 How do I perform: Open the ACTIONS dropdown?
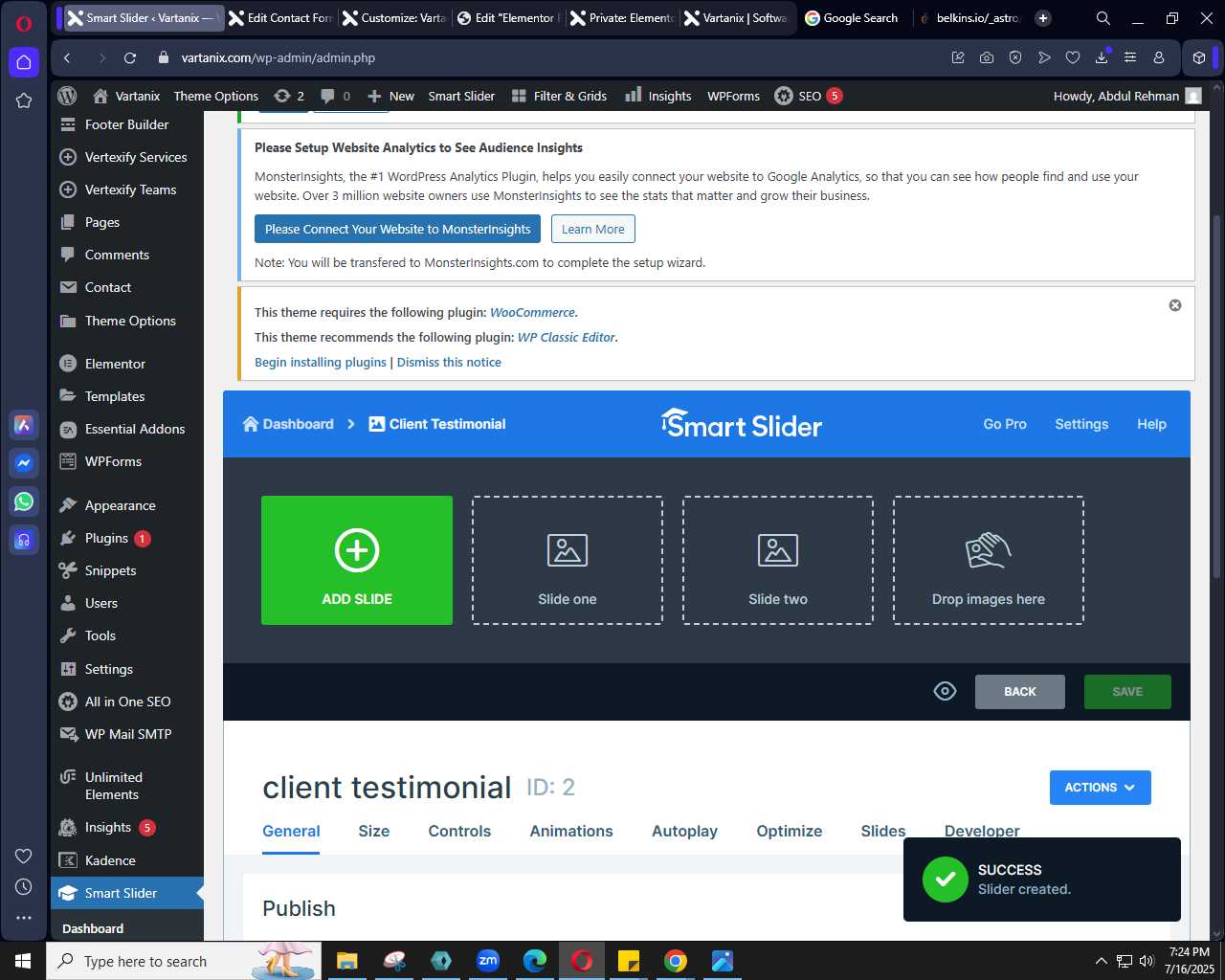click(x=1101, y=788)
